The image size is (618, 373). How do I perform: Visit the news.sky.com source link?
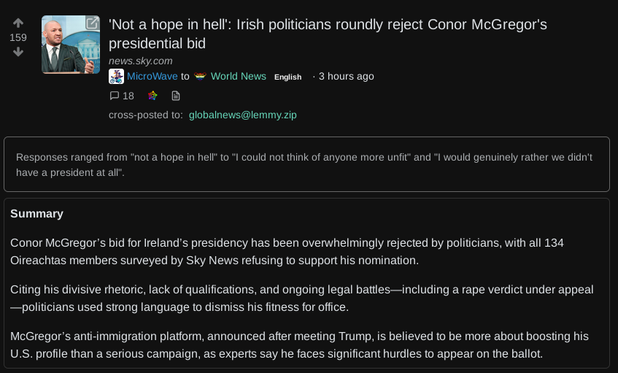pyautogui.click(x=140, y=61)
